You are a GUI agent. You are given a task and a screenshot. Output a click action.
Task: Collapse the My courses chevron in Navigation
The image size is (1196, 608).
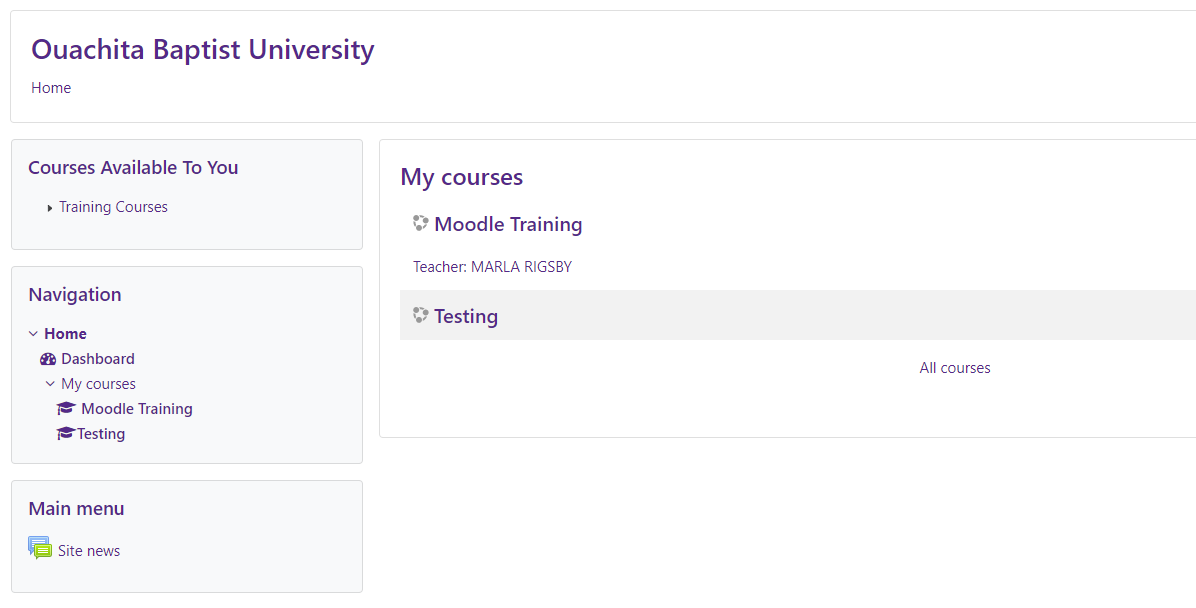click(x=50, y=384)
